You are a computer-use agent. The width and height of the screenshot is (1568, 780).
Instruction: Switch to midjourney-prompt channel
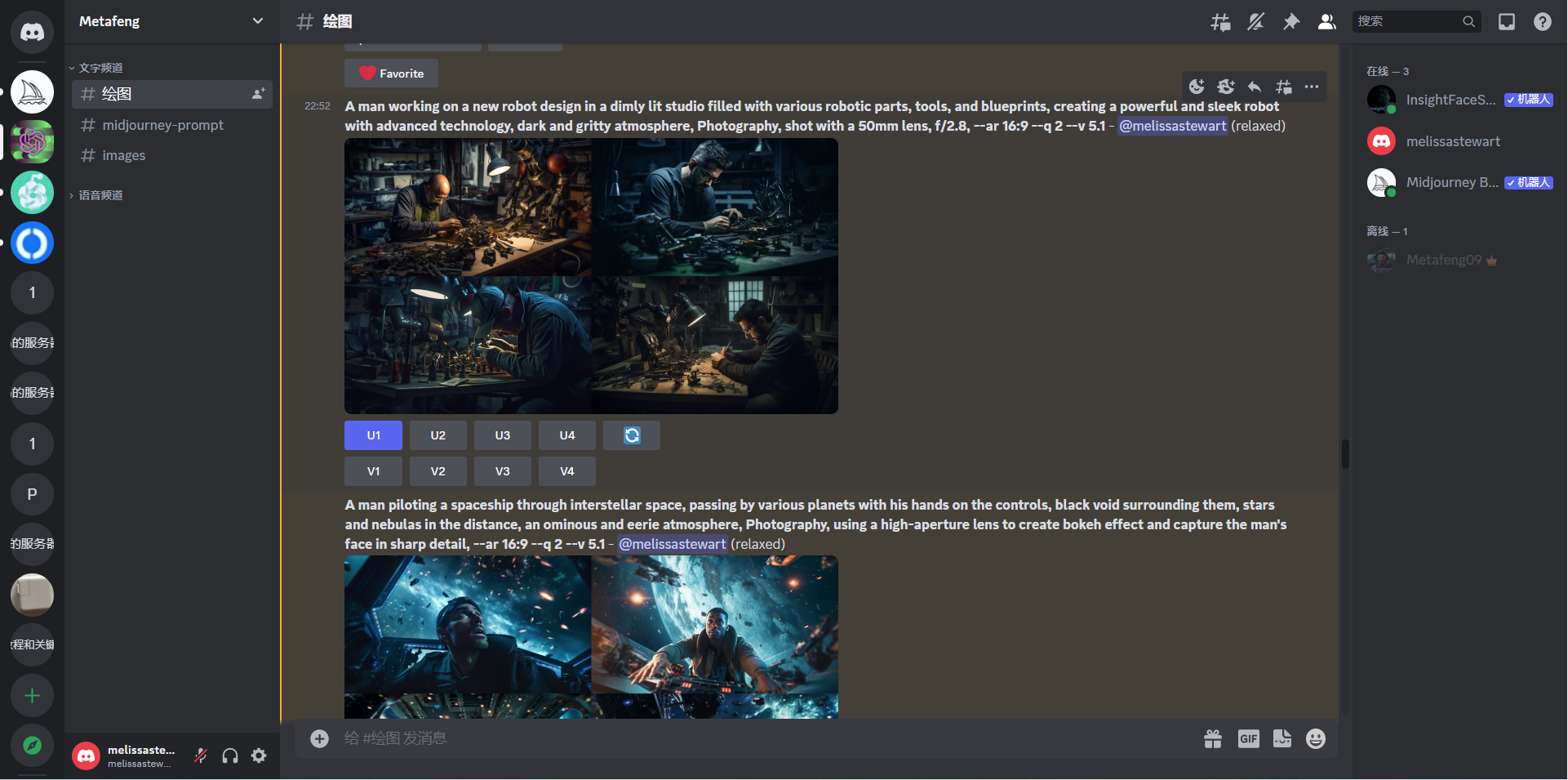click(x=172, y=125)
